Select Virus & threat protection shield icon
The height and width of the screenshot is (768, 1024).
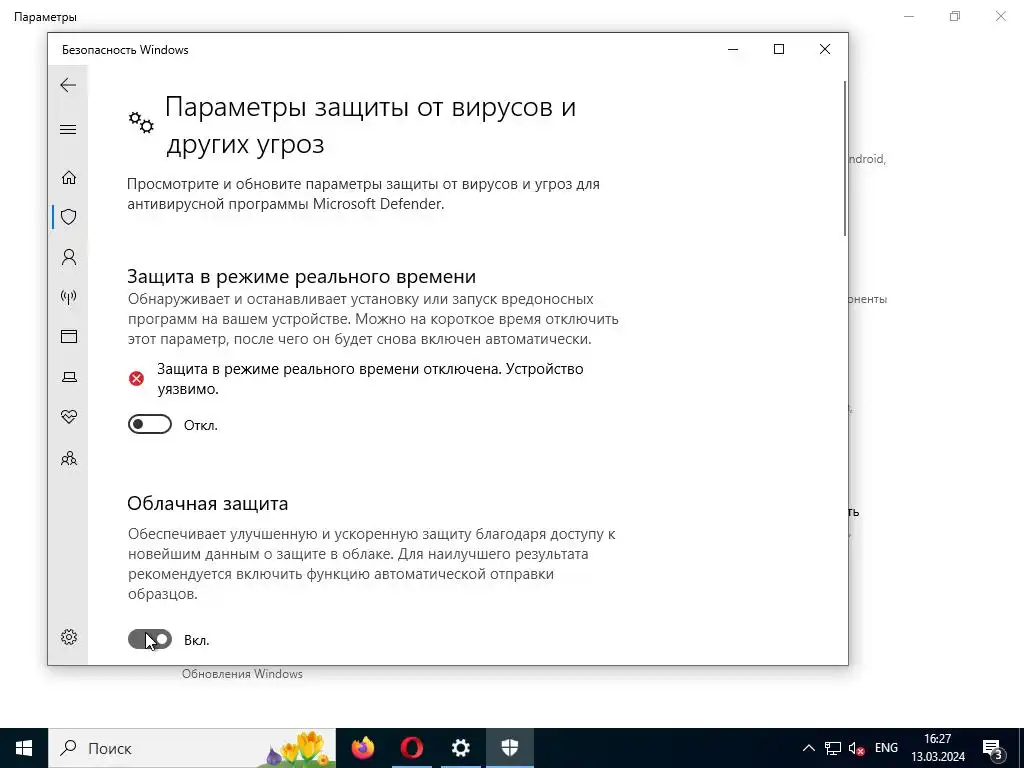click(x=69, y=217)
